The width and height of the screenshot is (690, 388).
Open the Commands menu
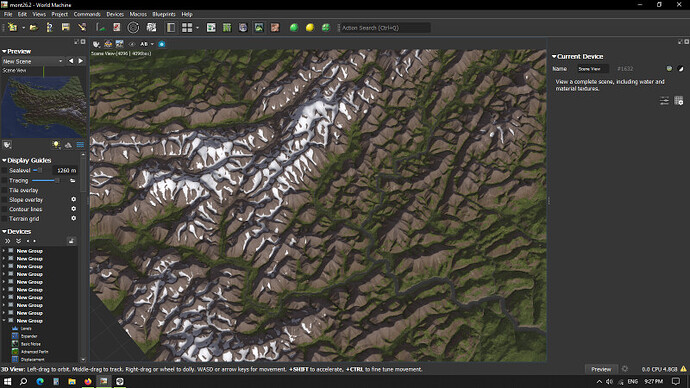tap(87, 14)
